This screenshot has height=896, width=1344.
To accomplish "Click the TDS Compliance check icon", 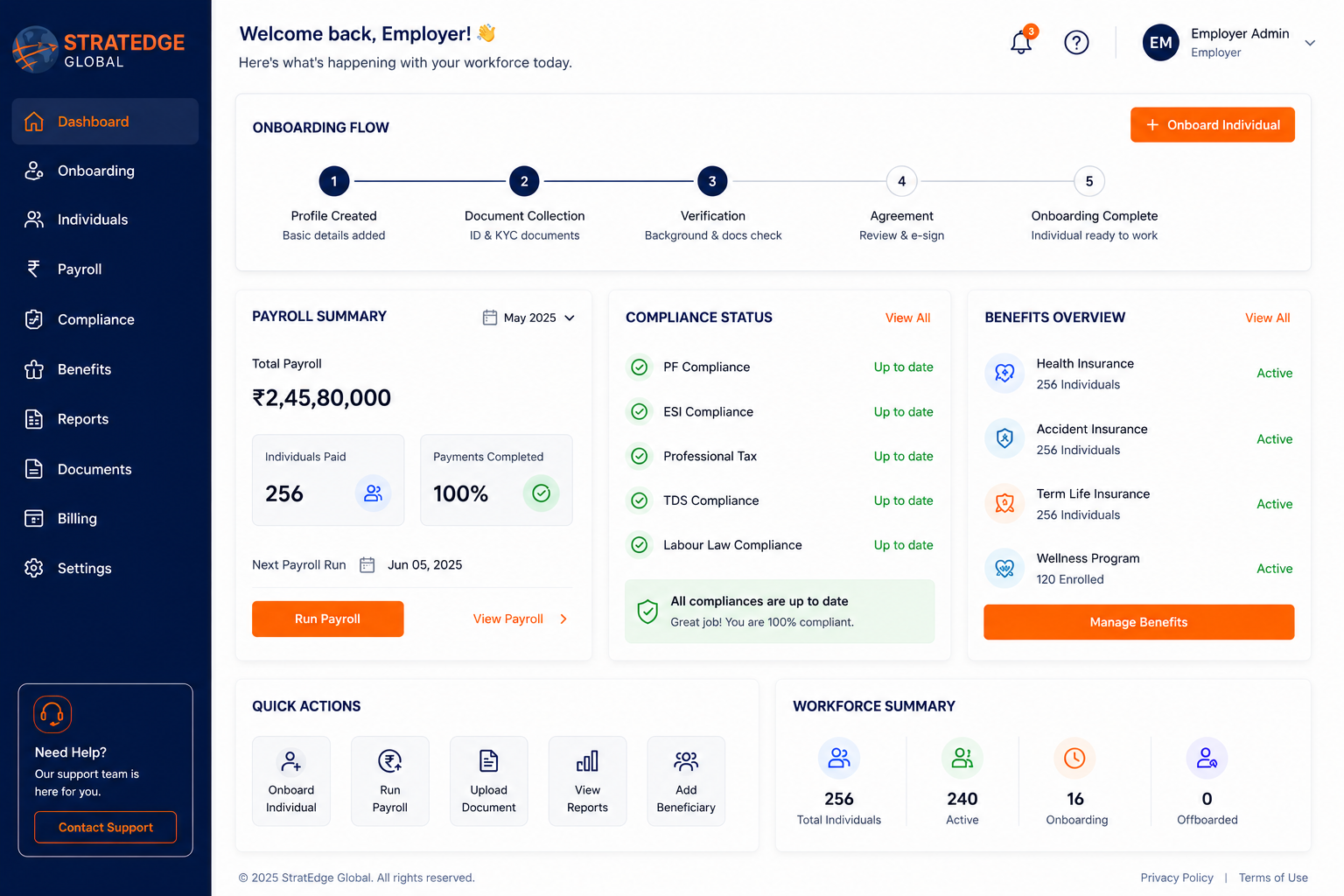I will pyautogui.click(x=640, y=500).
